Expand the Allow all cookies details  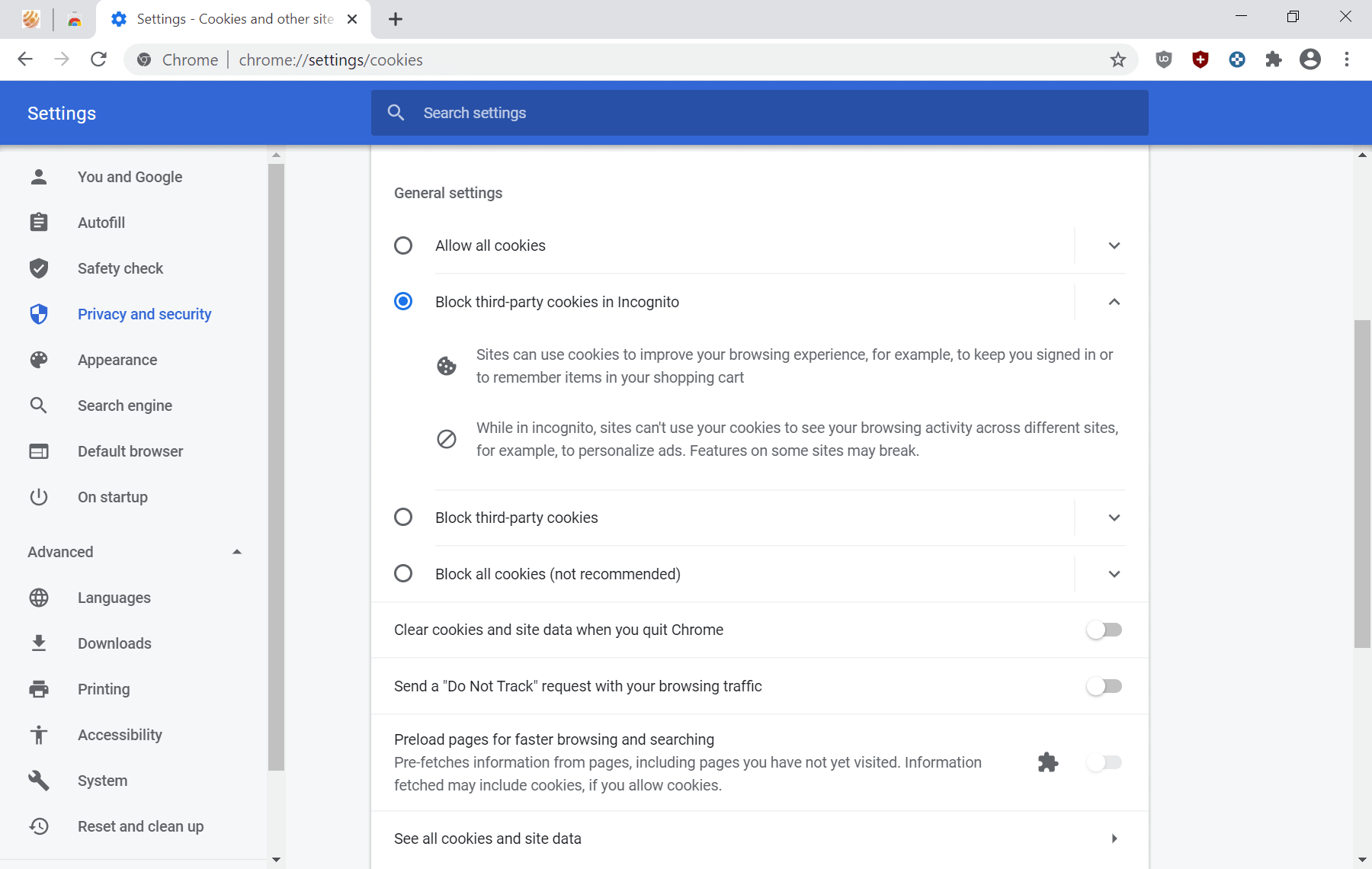1114,245
